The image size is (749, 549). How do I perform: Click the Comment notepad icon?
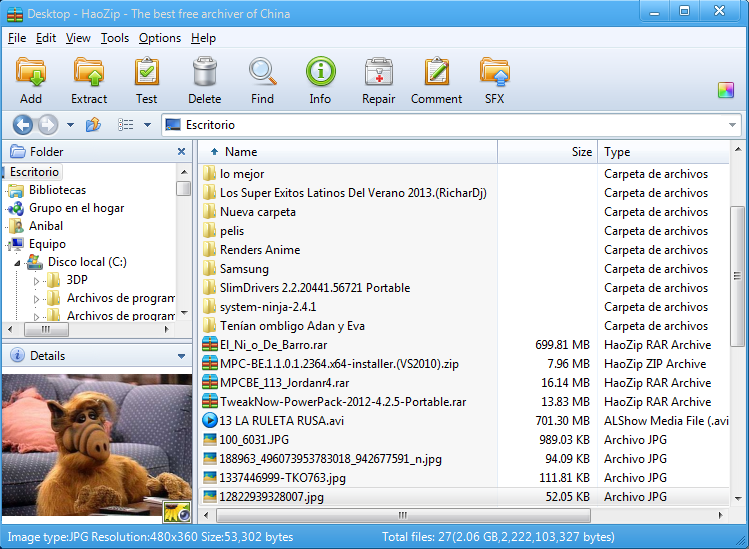437,72
